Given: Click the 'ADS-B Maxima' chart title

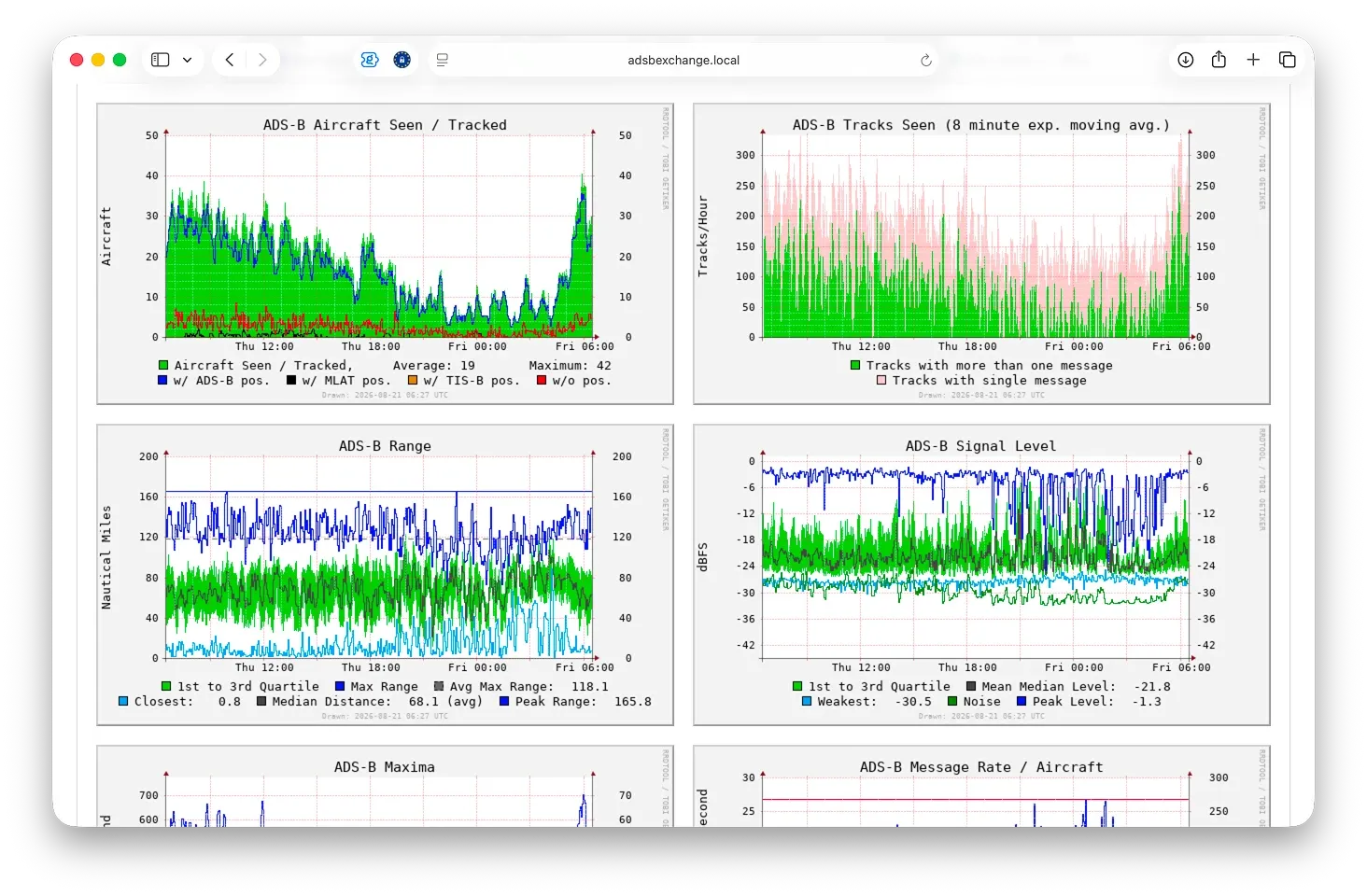Looking at the screenshot, I should [x=385, y=767].
